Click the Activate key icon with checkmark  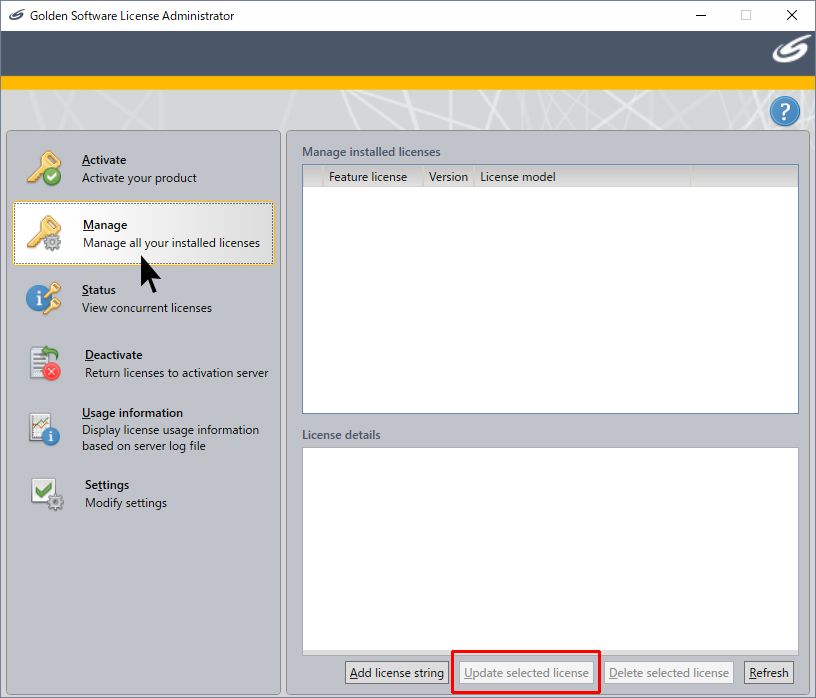pos(43,168)
